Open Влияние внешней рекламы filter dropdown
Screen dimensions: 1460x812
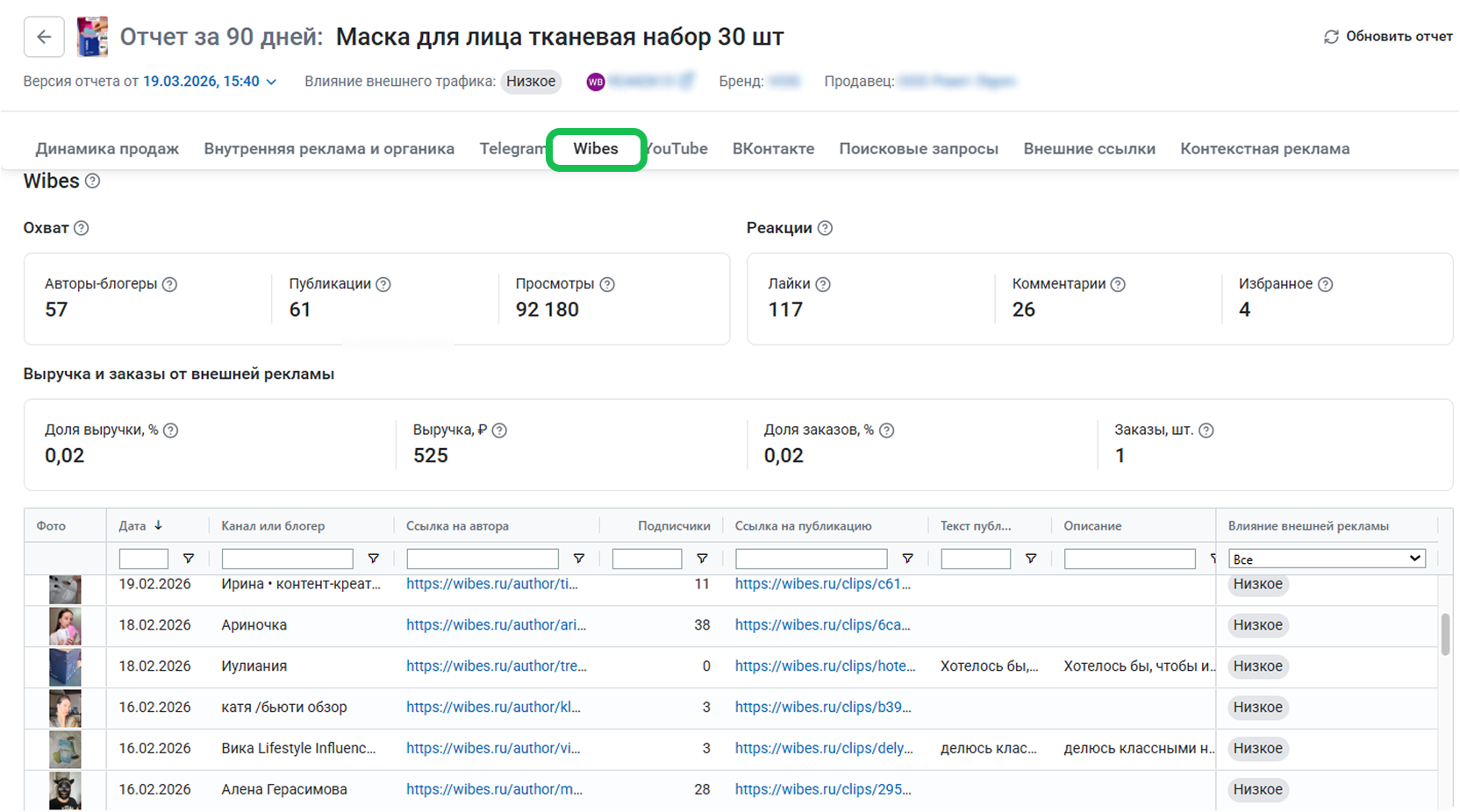click(x=1327, y=559)
